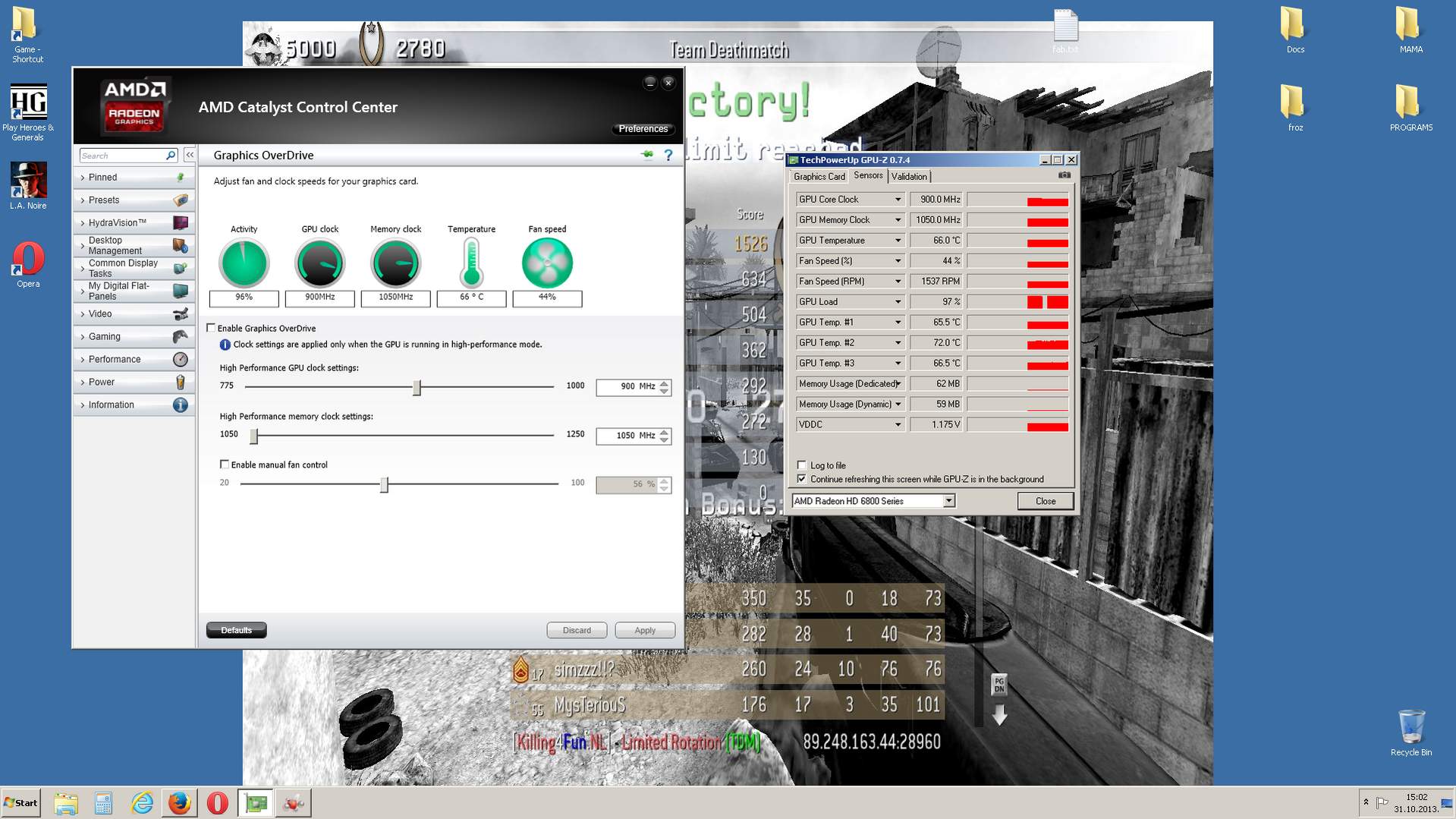Expand the Information section
This screenshot has width=1456, height=819.
[134, 405]
